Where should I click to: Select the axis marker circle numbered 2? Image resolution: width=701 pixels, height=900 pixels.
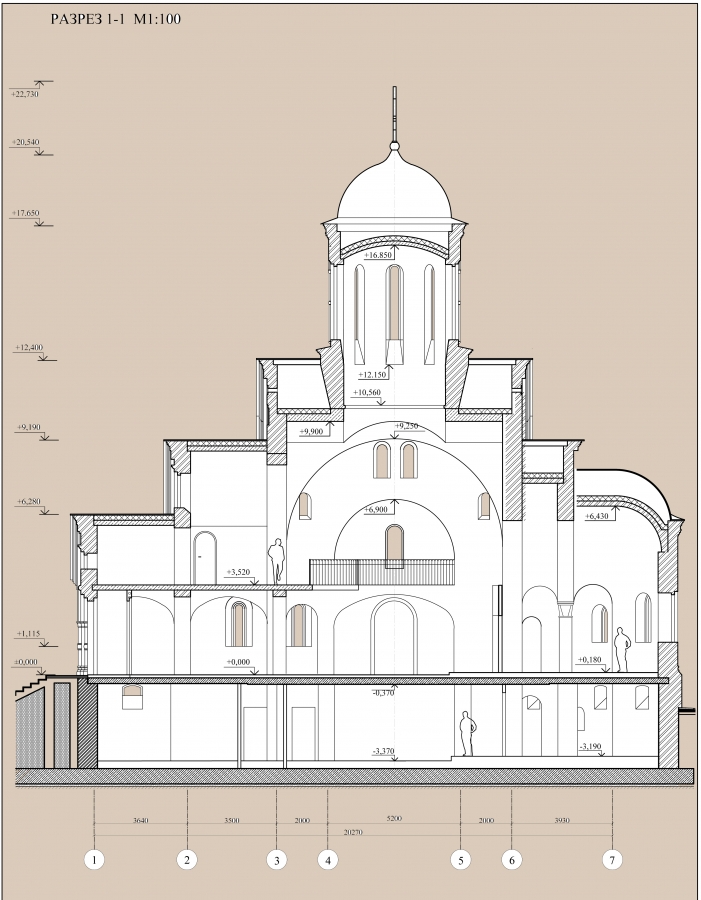pyautogui.click(x=187, y=859)
